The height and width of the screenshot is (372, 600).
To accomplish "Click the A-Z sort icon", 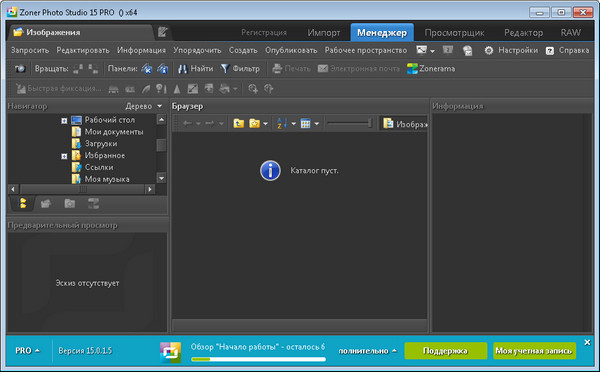I will (282, 124).
